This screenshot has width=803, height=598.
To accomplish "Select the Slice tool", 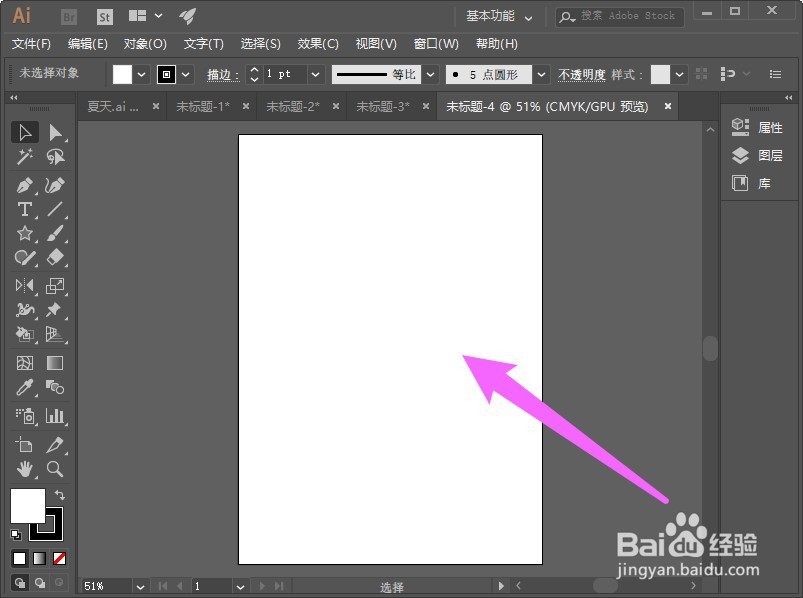I will [55, 444].
